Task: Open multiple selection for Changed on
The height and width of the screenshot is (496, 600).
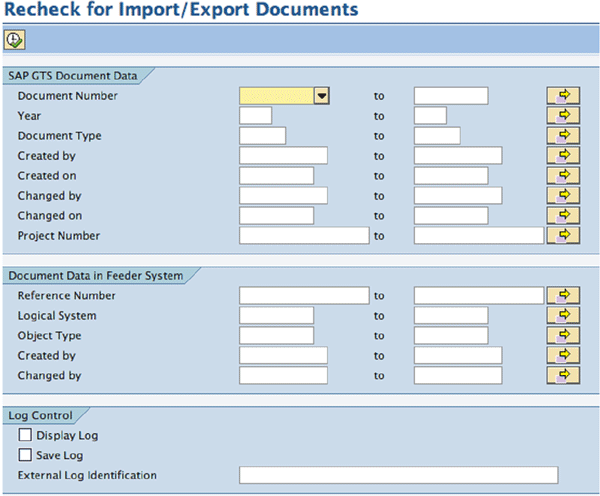Action: 563,215
